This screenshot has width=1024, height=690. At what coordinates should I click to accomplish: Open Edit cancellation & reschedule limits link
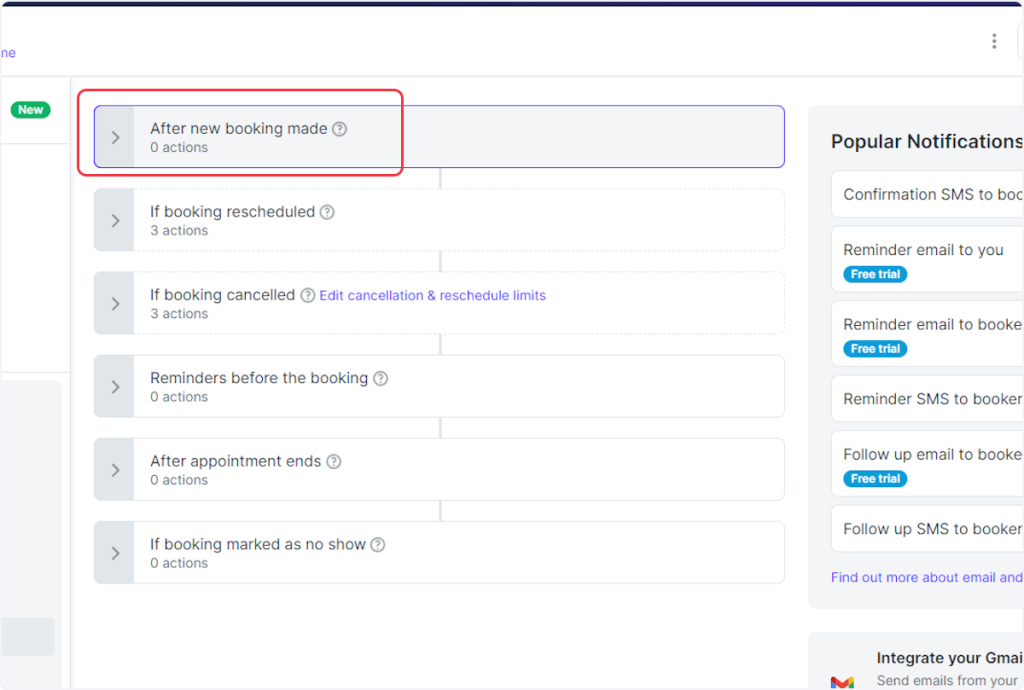pos(432,296)
